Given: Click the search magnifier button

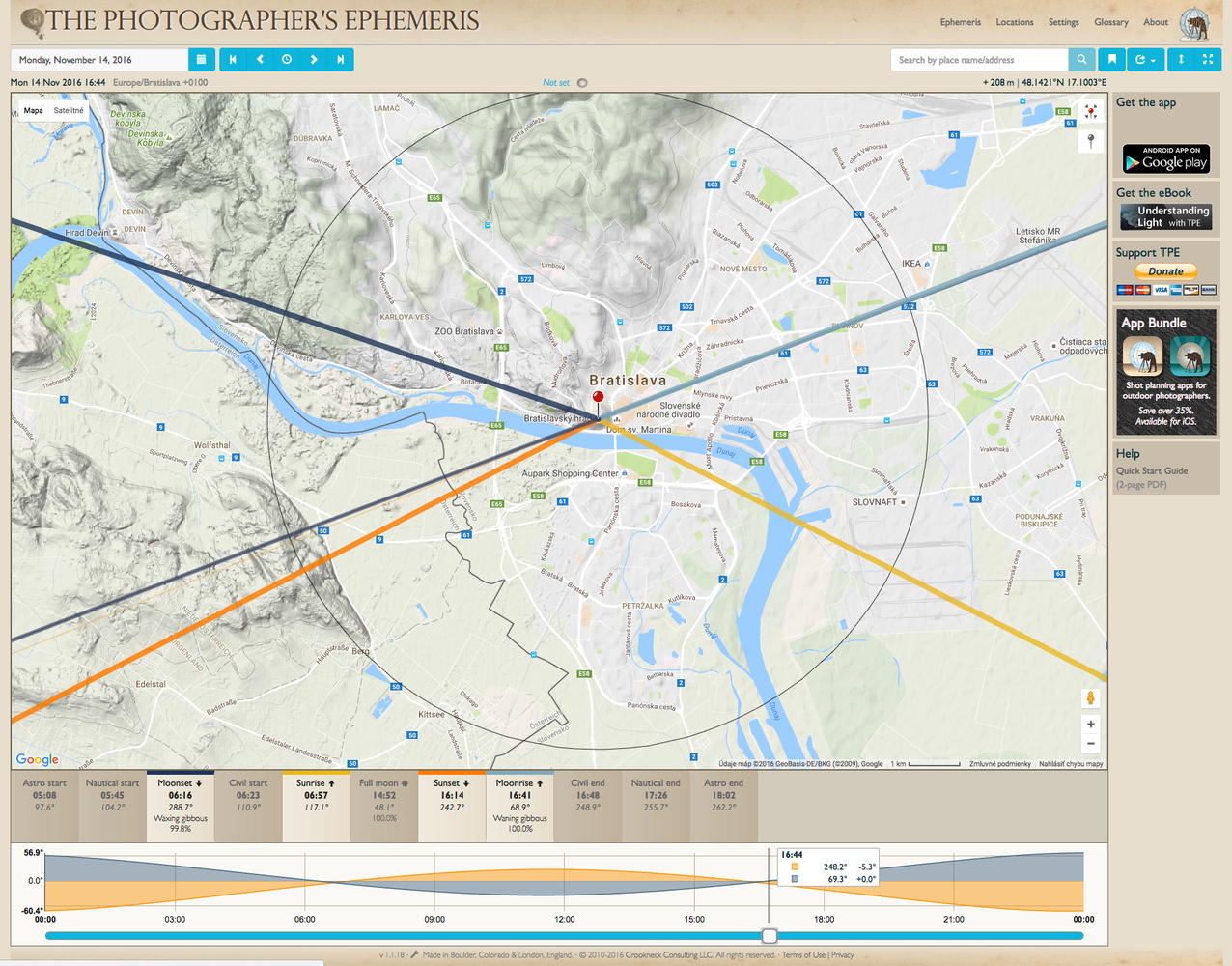Looking at the screenshot, I should pyautogui.click(x=1081, y=60).
